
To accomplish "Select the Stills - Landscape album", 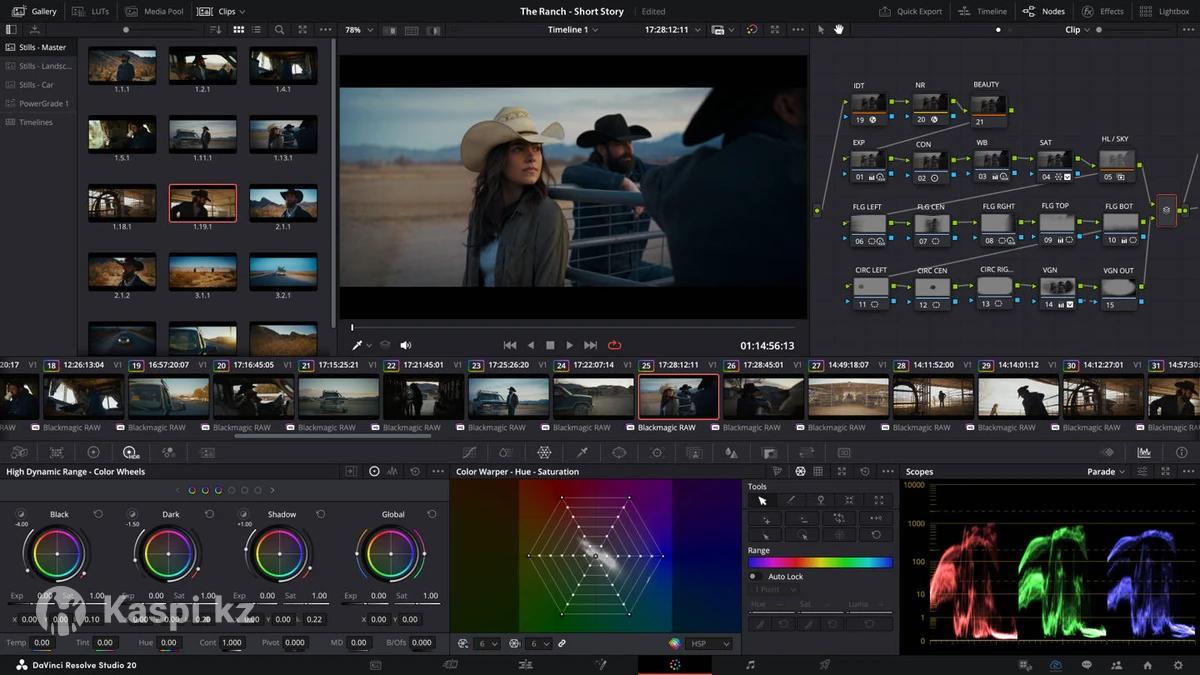I will coord(44,66).
